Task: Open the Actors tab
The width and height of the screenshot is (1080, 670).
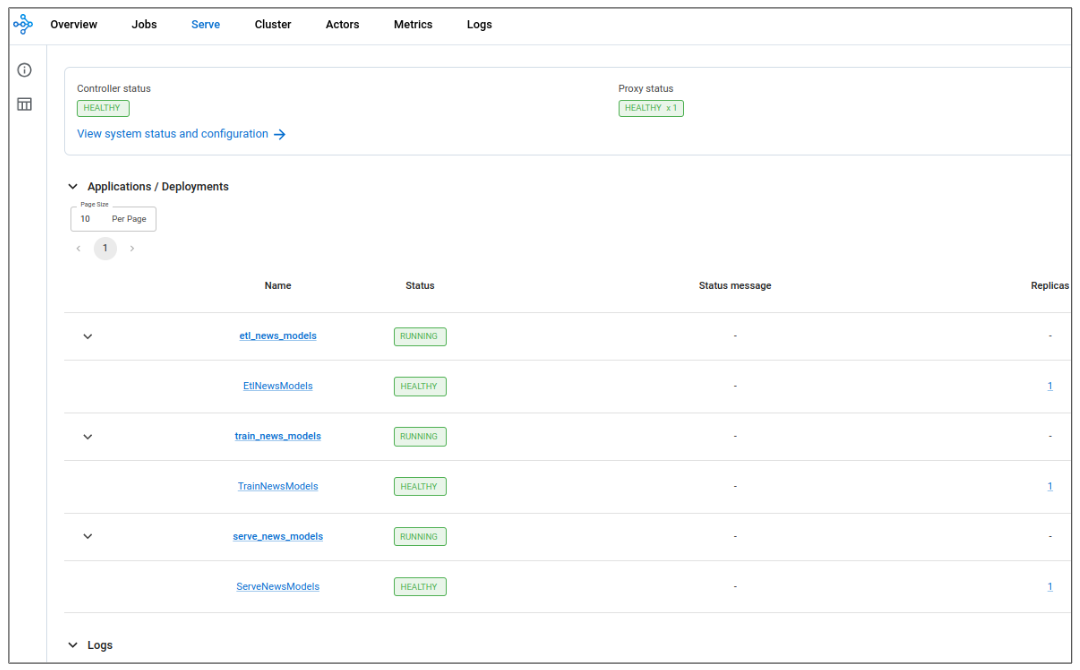Action: pyautogui.click(x=342, y=25)
